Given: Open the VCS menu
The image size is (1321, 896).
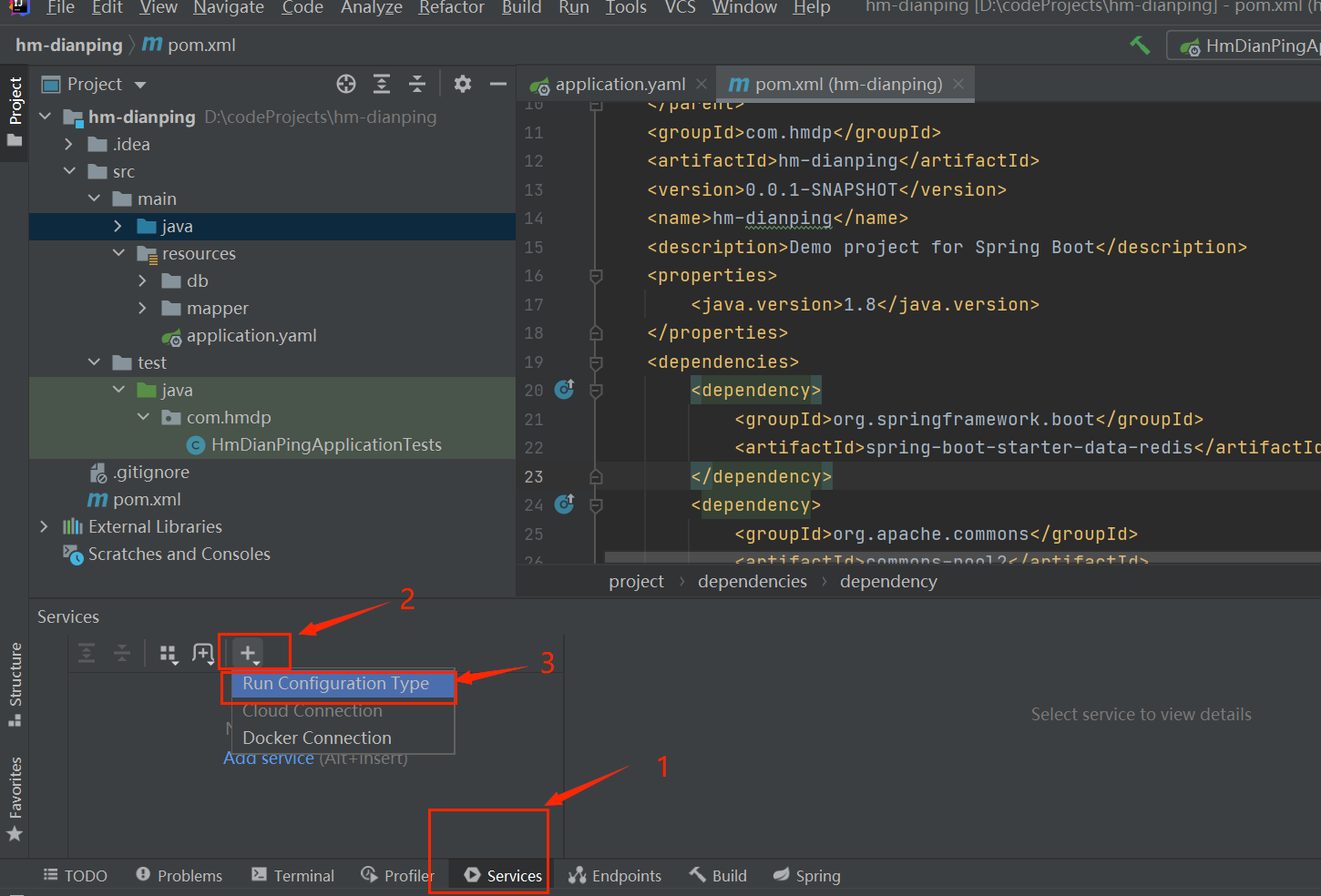Looking at the screenshot, I should 681,7.
